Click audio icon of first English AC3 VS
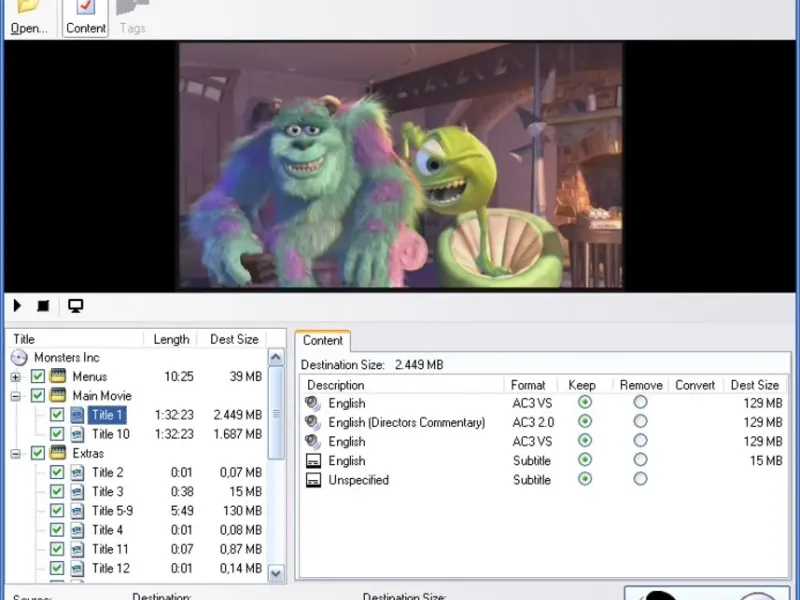This screenshot has width=800, height=600. pos(313,403)
